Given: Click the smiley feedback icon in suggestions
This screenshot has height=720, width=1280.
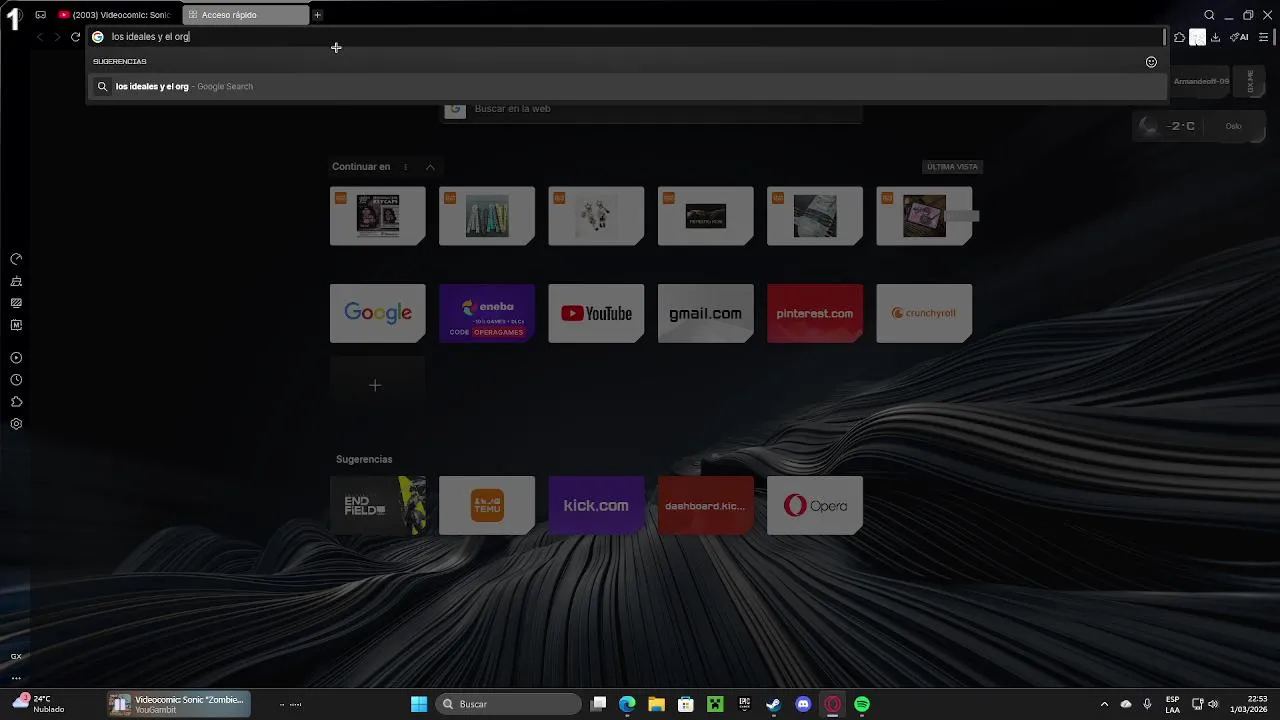Looking at the screenshot, I should [1151, 62].
